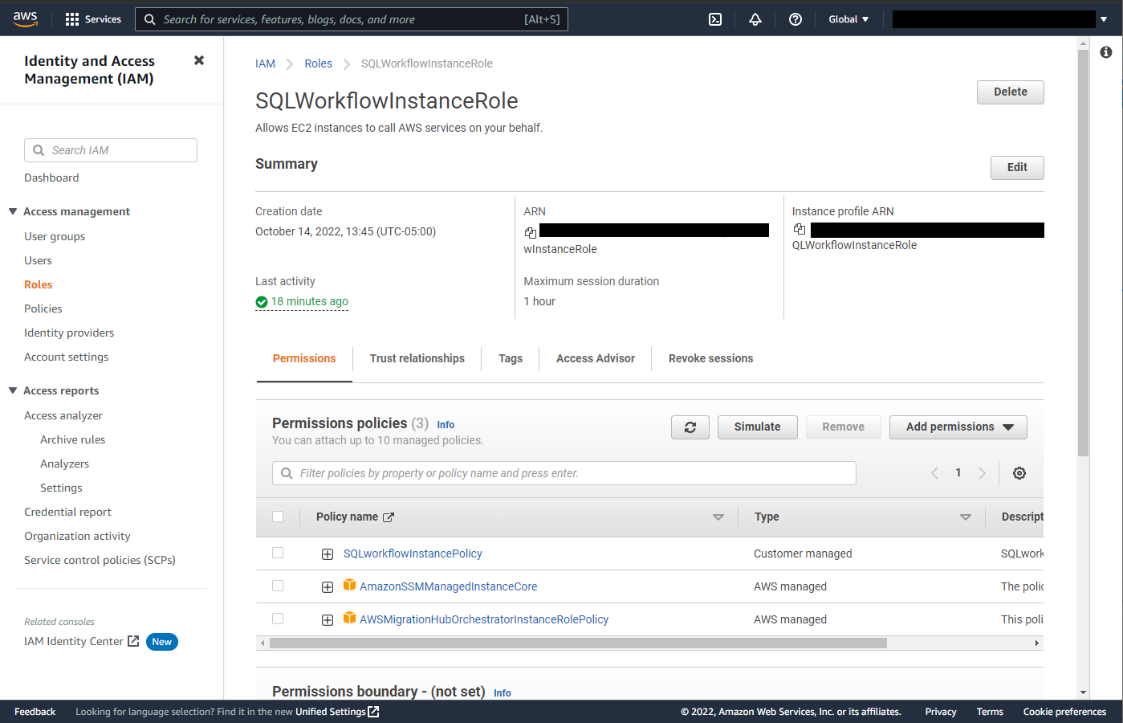Open Roles in the sidebar
This screenshot has height=723, width=1123.
coord(38,284)
